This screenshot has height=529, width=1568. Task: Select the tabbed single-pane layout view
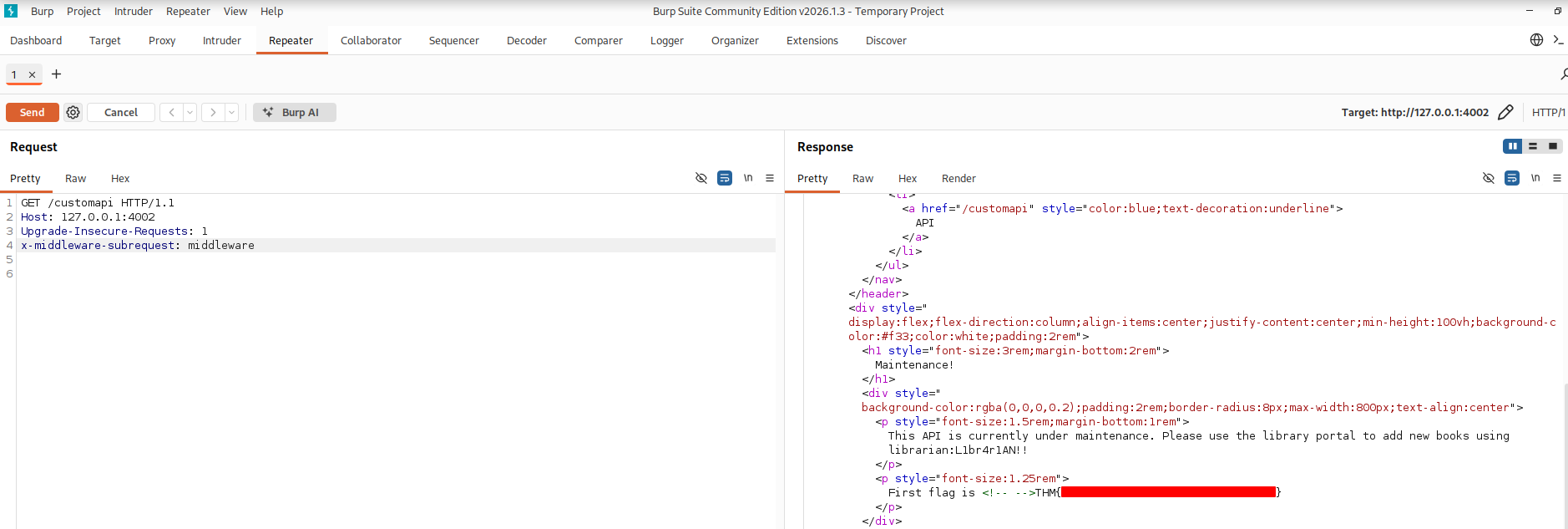1553,146
